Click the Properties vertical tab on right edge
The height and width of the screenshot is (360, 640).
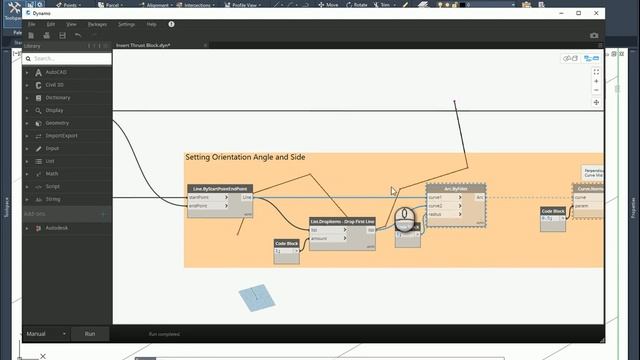click(633, 207)
